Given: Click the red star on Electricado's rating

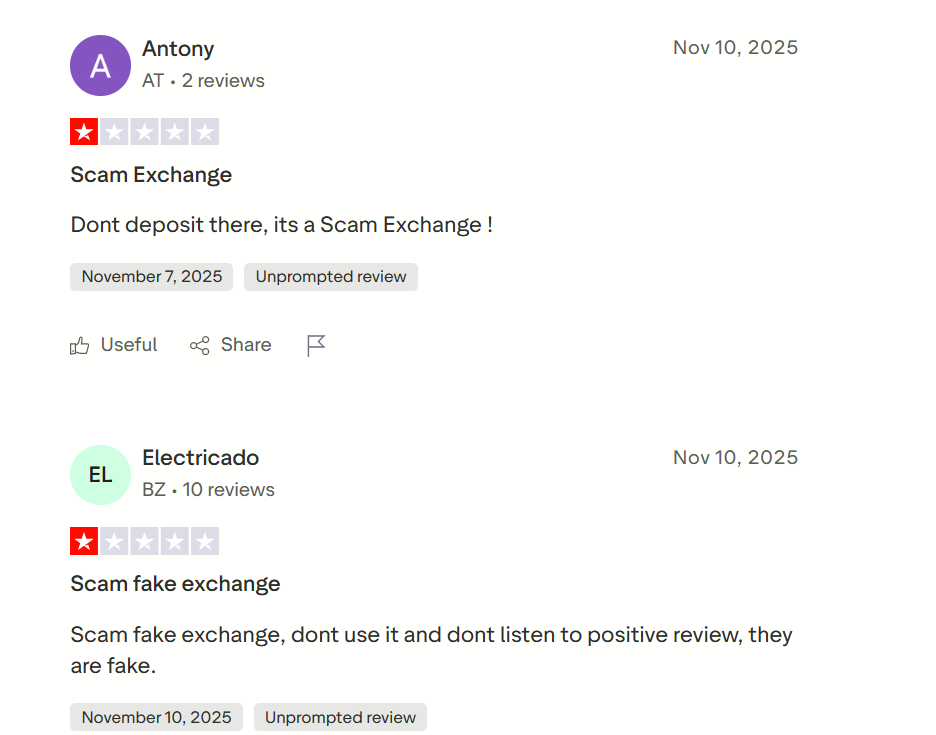Looking at the screenshot, I should [84, 541].
